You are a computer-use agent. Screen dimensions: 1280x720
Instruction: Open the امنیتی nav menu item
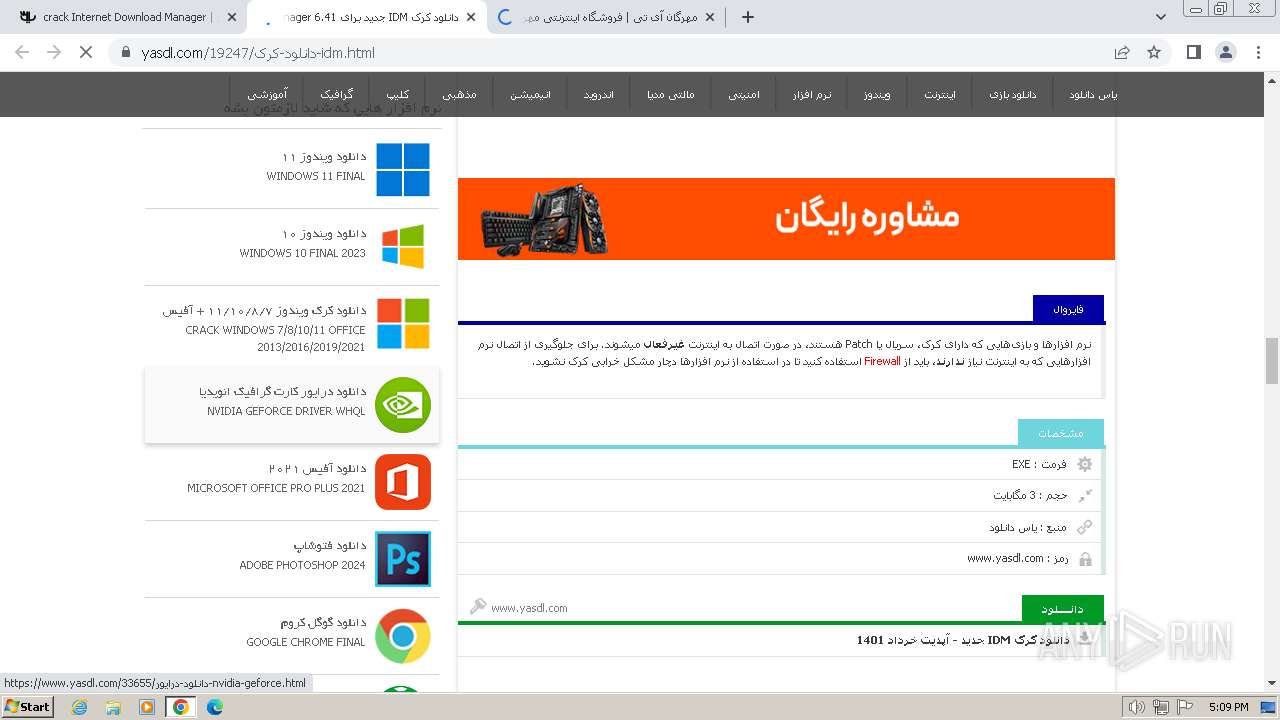[x=743, y=94]
